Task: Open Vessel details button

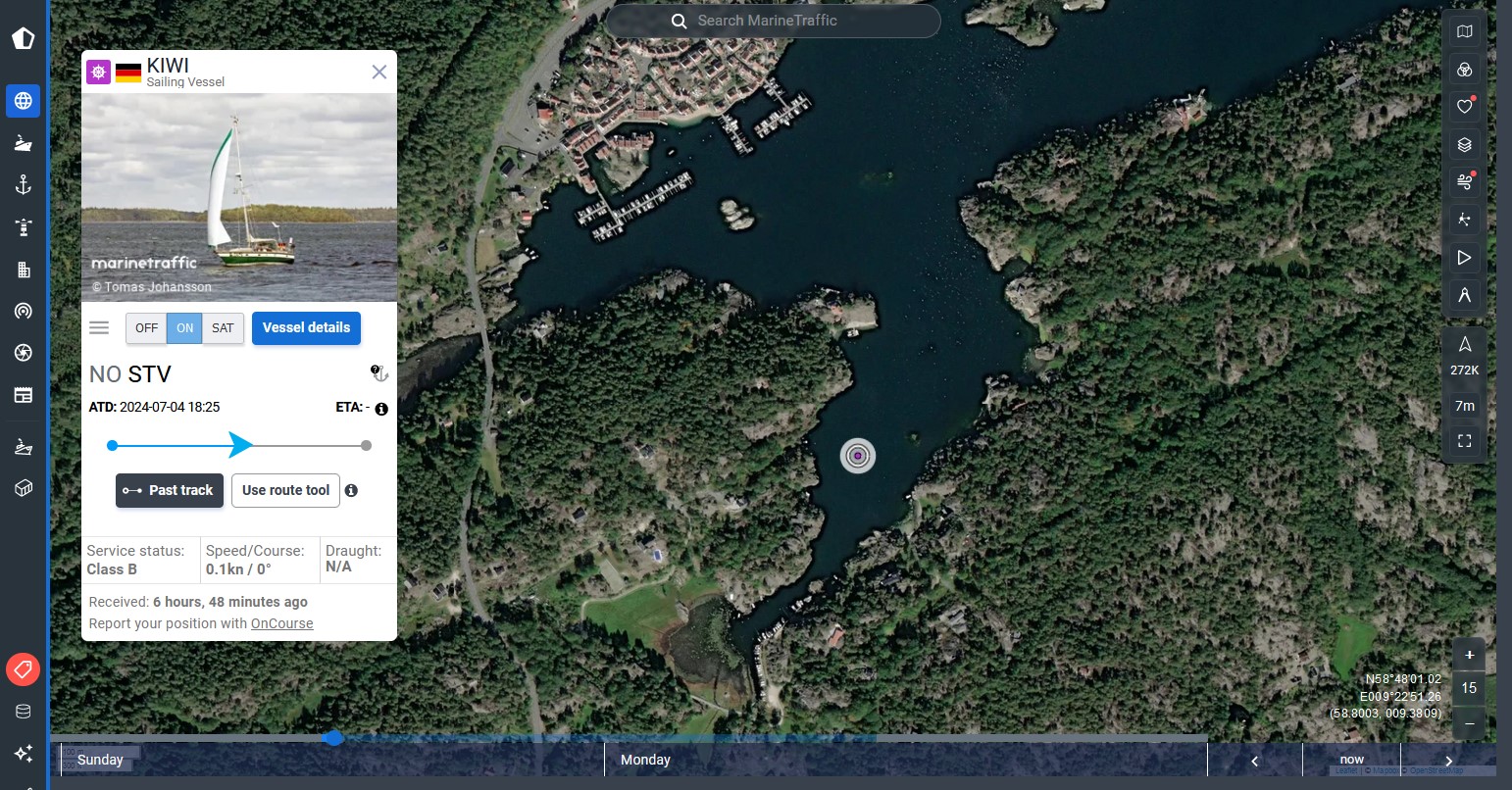Action: (306, 328)
